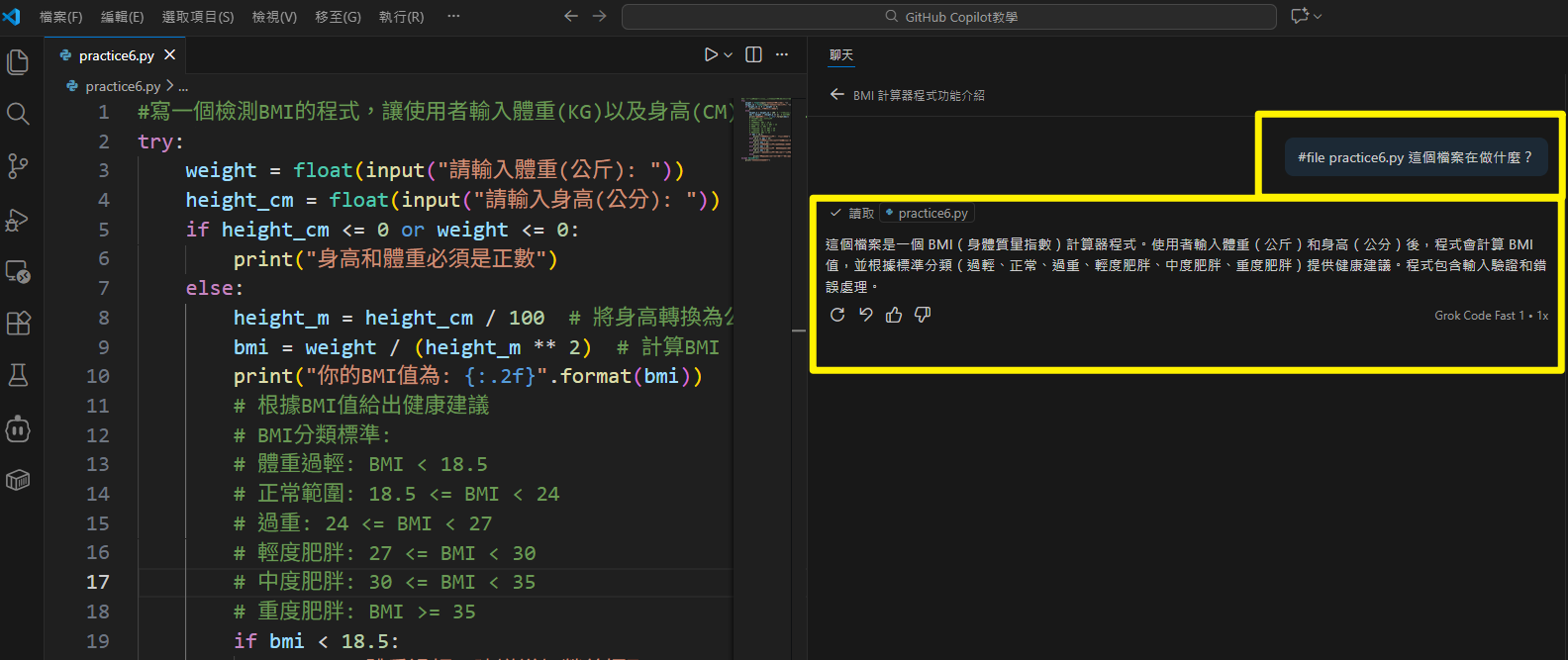This screenshot has width=1568, height=660.
Task: Click the GitHub Copilot教學 command center search
Action: coord(949,17)
